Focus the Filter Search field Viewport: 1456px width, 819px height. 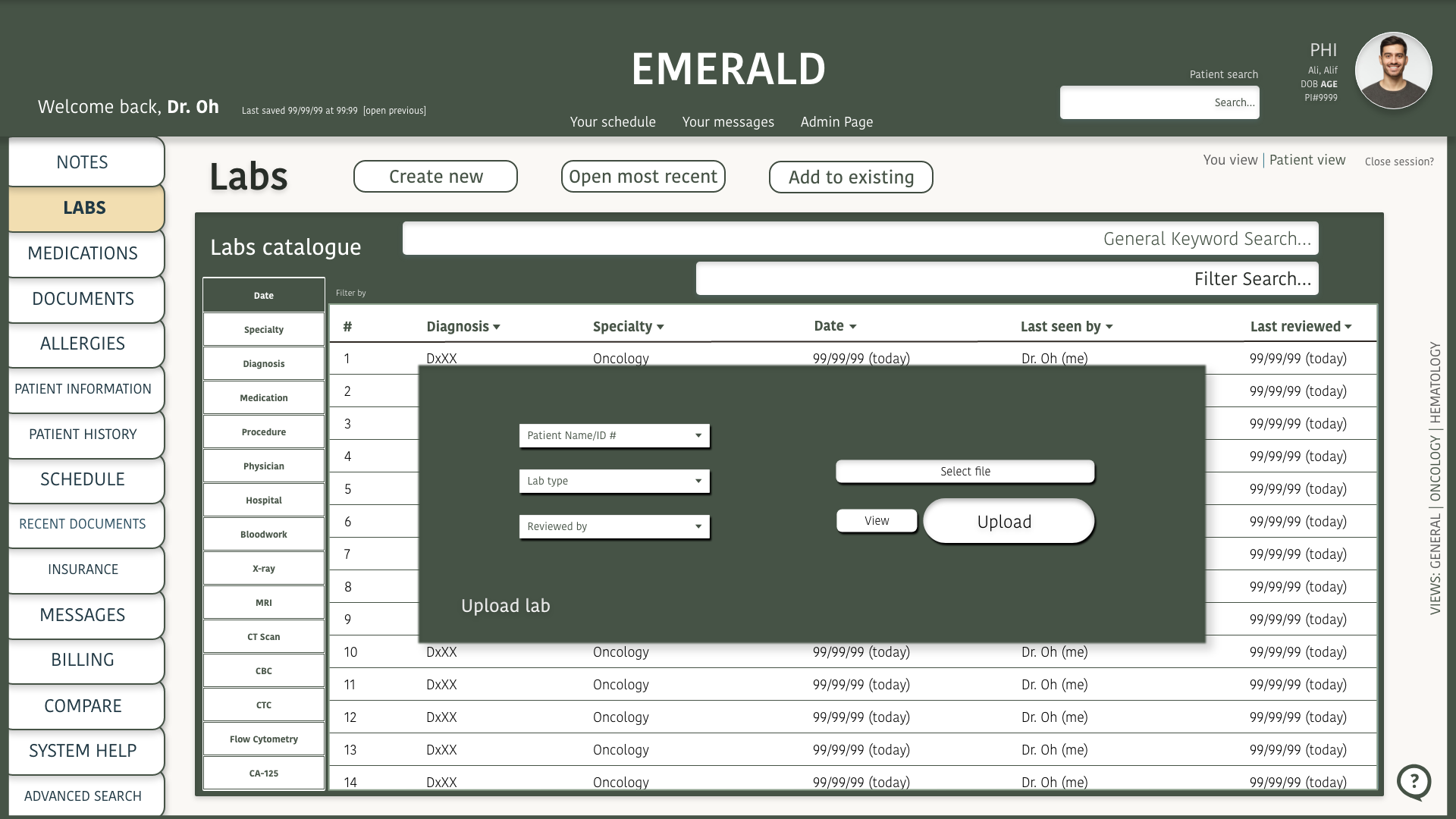pyautogui.click(x=1007, y=279)
